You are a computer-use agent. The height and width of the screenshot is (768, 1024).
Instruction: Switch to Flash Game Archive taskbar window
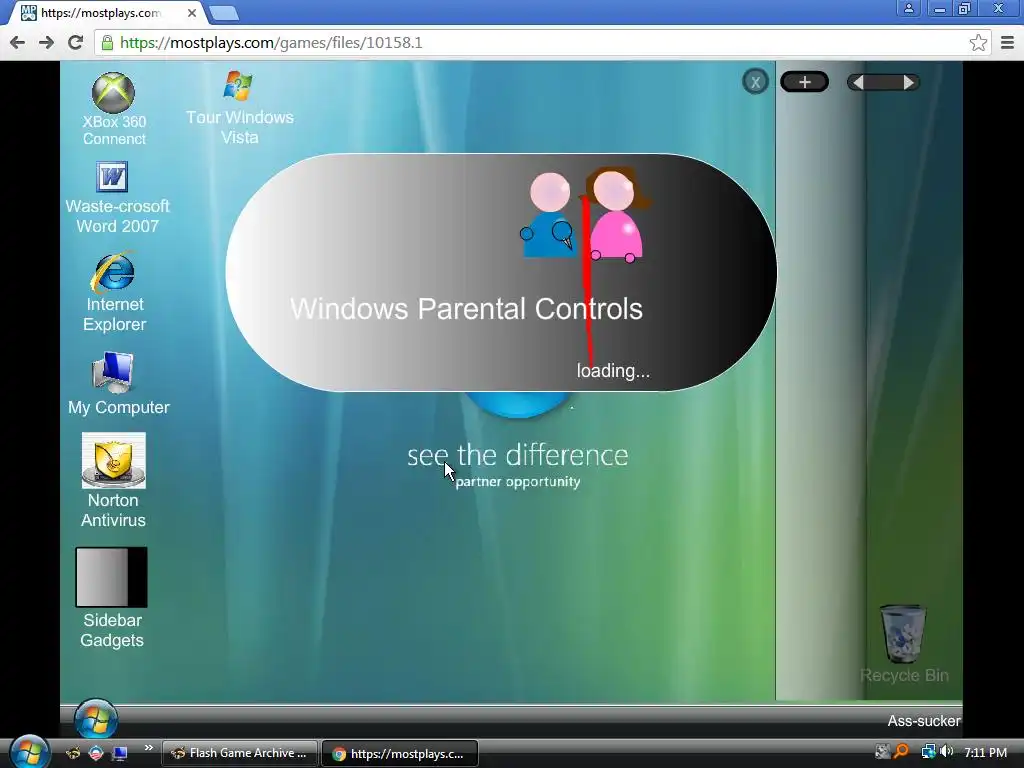(240, 753)
